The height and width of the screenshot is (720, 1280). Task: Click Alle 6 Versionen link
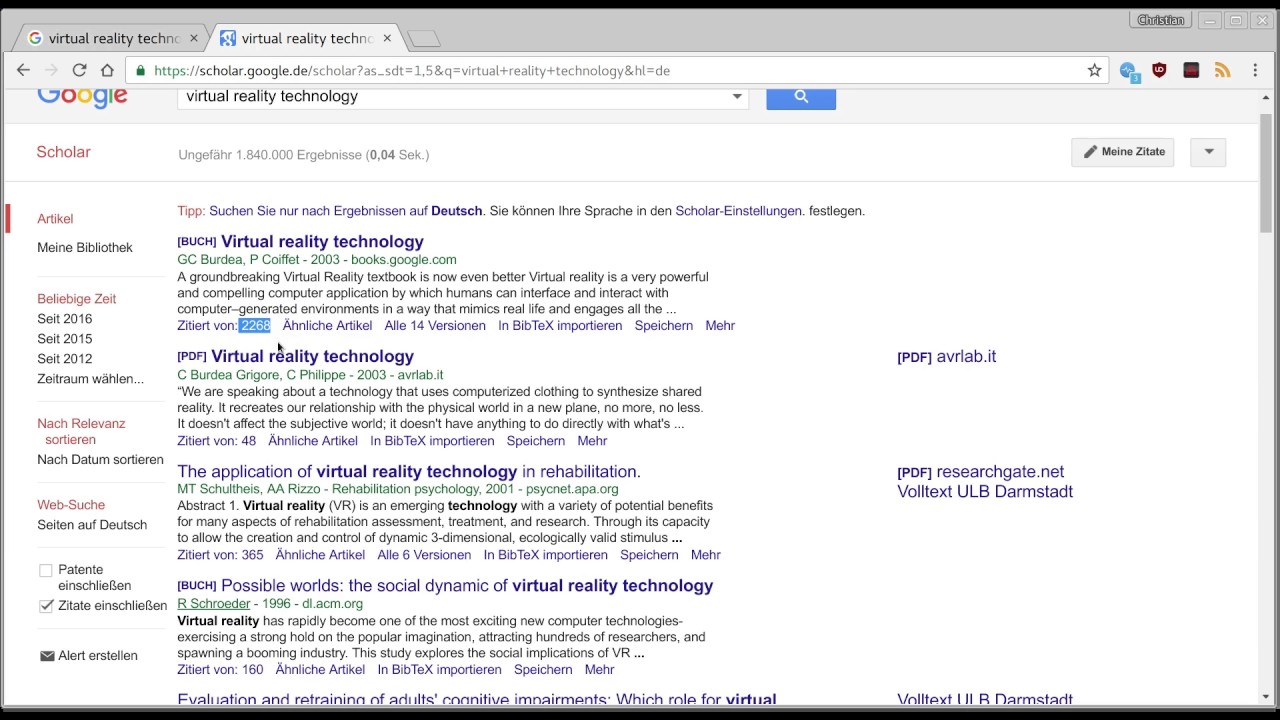tap(424, 555)
